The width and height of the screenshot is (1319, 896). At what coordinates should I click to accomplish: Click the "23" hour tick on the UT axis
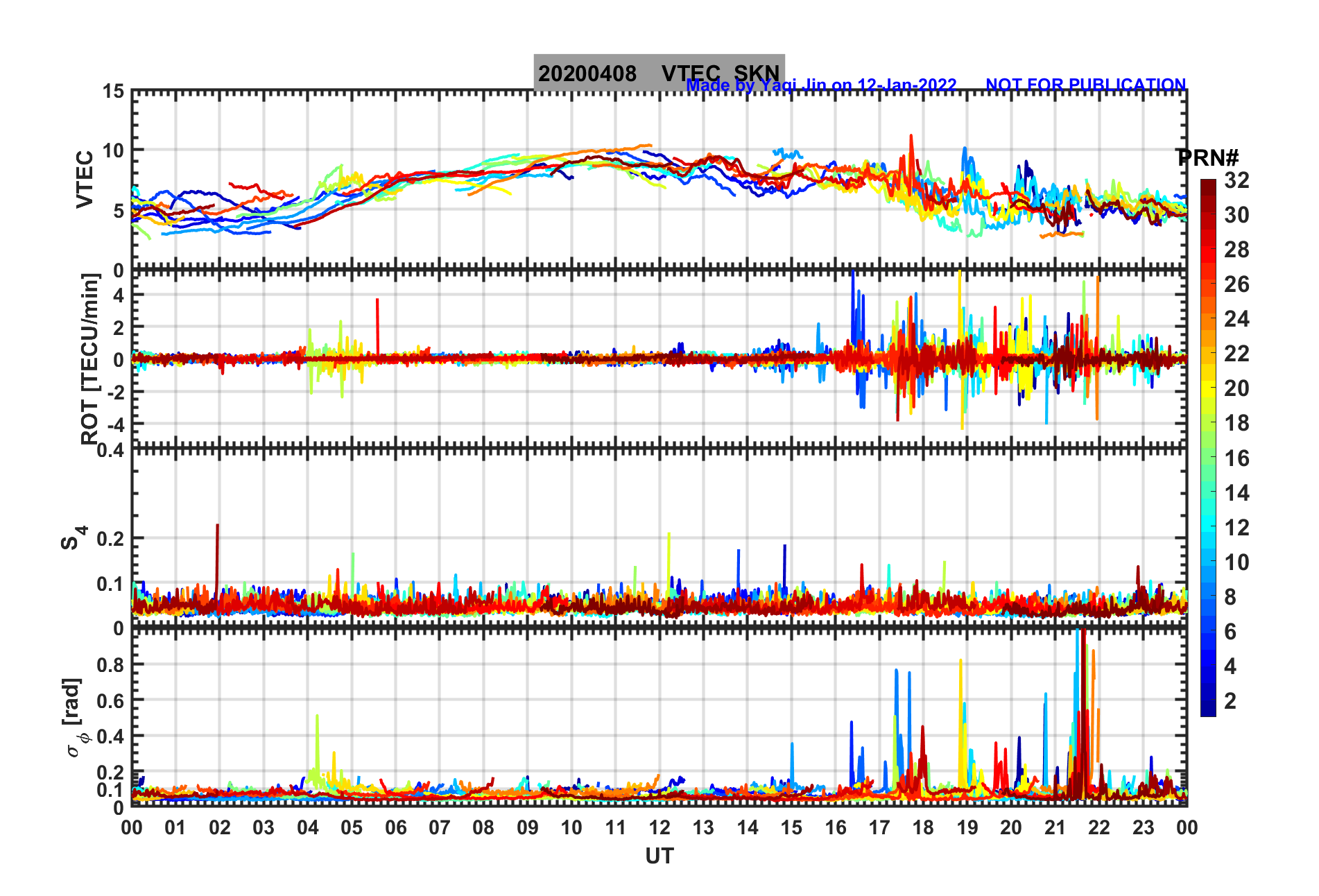1144,827
